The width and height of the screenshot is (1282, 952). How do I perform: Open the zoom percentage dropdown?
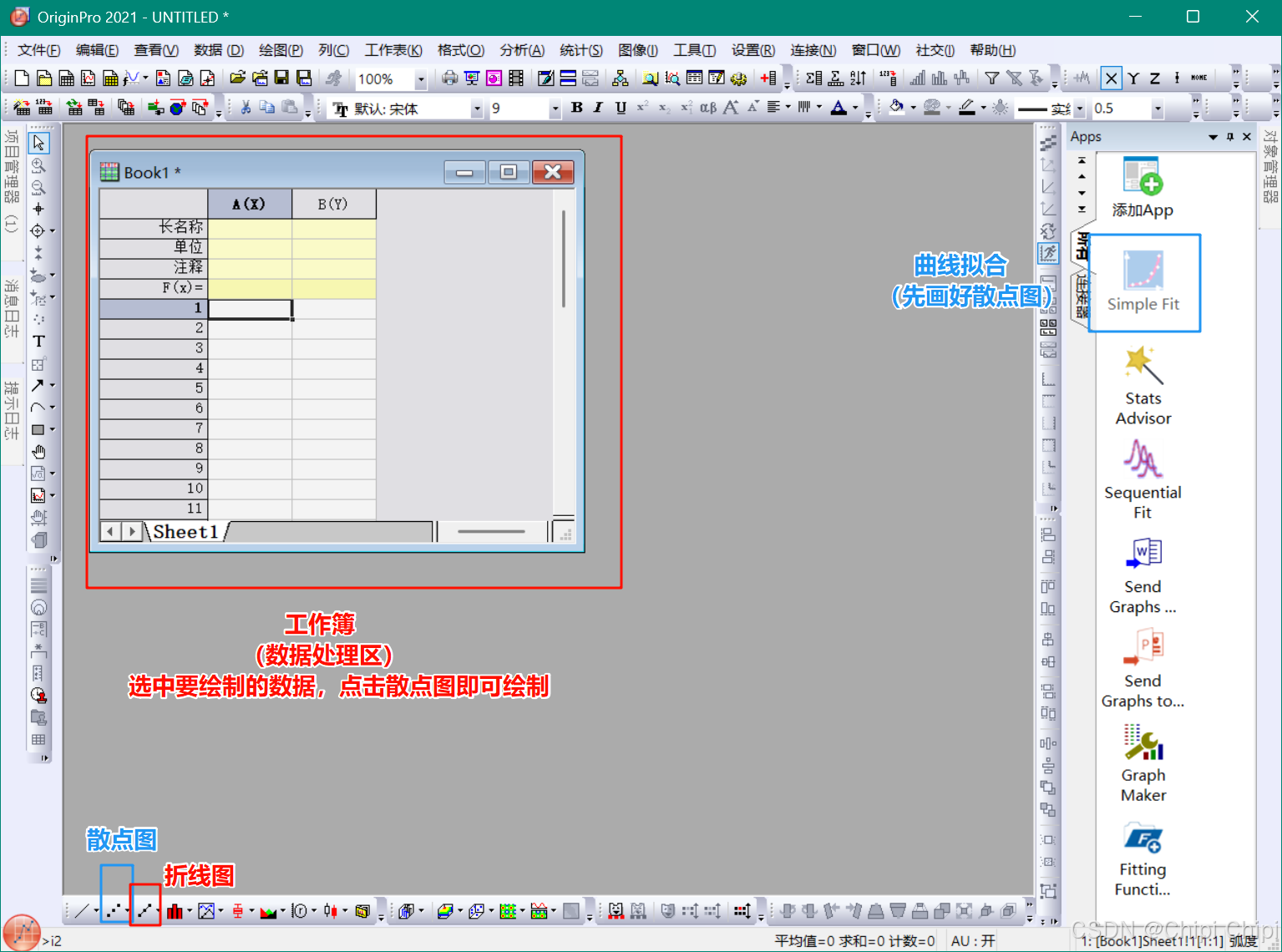tap(421, 79)
